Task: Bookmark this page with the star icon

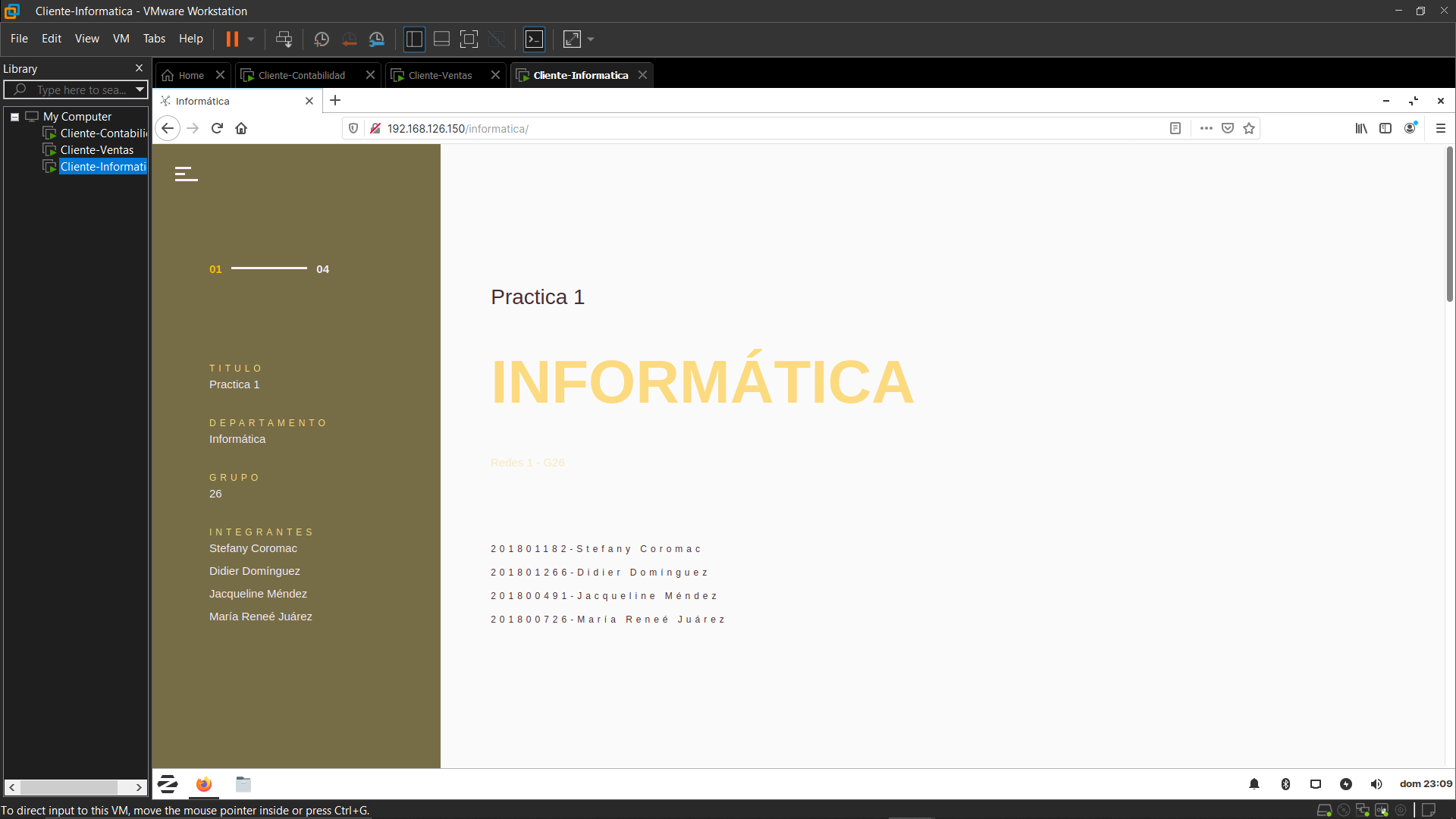Action: [1249, 128]
